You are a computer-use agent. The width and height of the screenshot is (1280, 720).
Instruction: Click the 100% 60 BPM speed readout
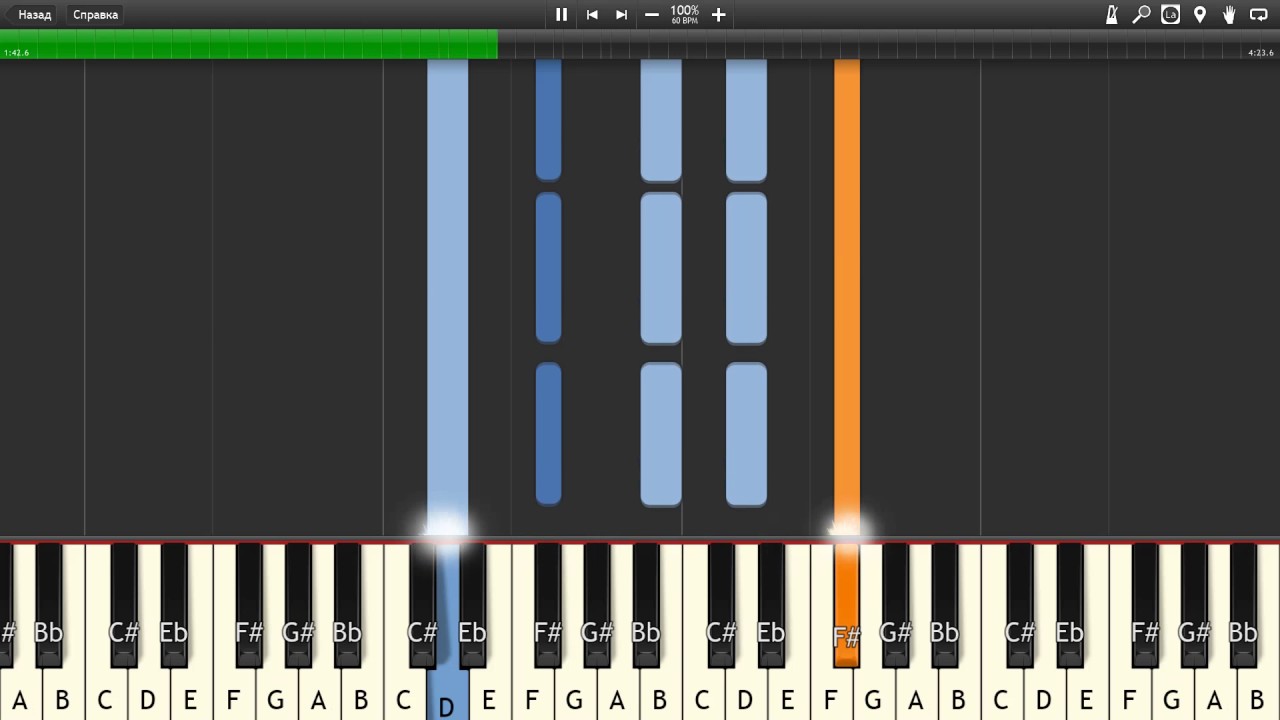(x=685, y=15)
